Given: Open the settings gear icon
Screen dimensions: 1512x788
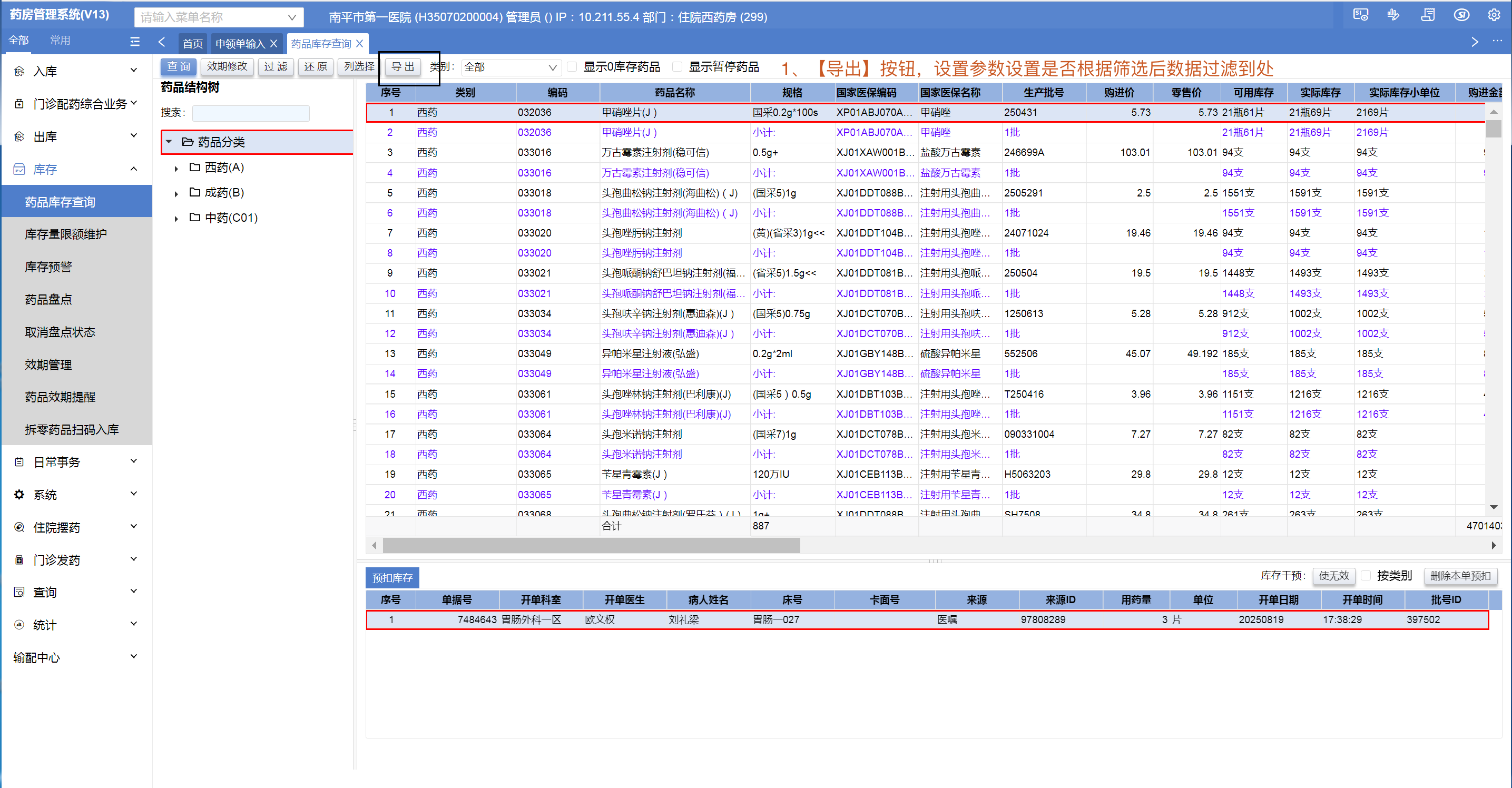Looking at the screenshot, I should coord(1494,15).
